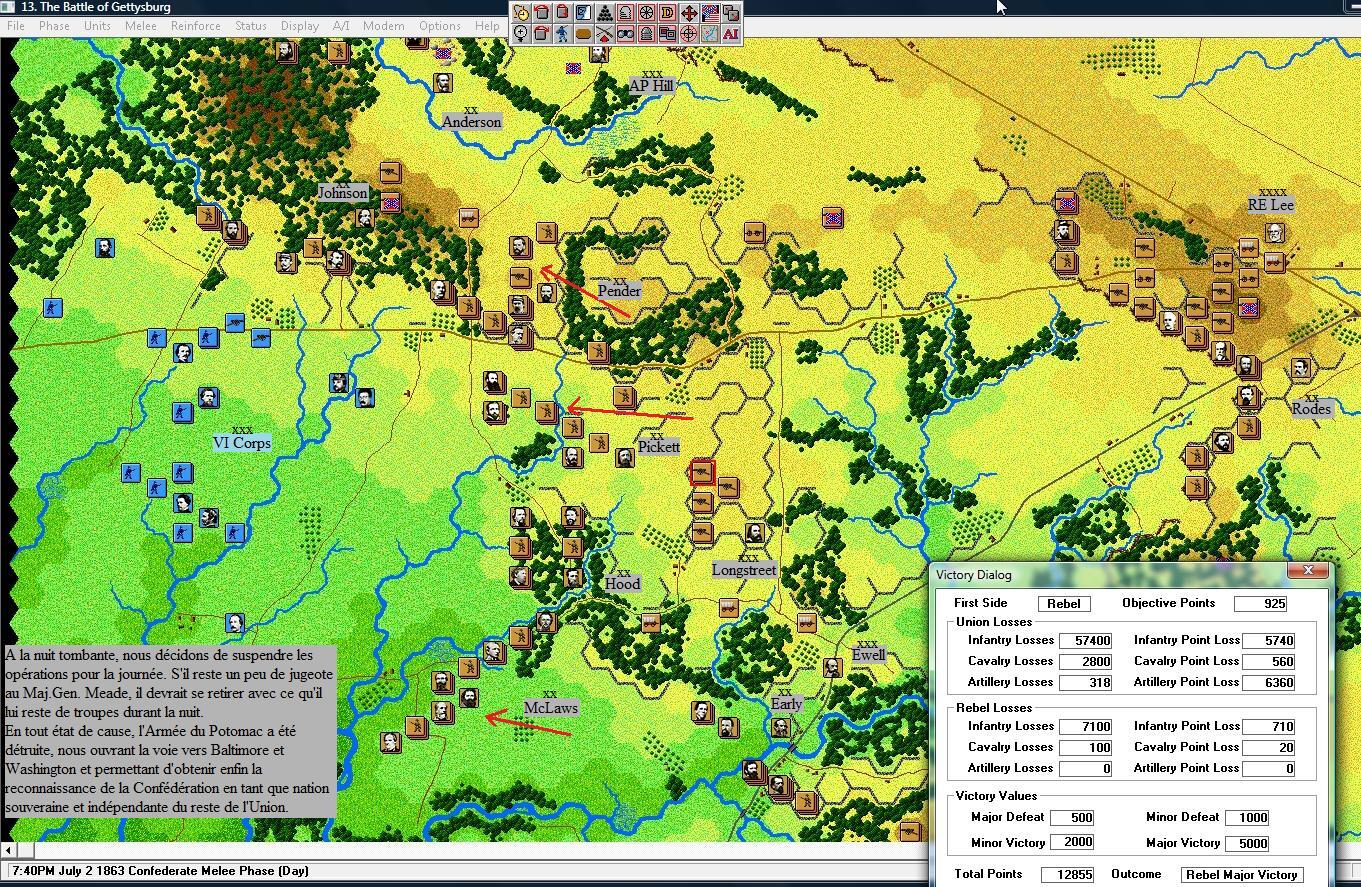Click the Minor Victory value field
The width and height of the screenshot is (1361, 887).
click(x=1072, y=843)
